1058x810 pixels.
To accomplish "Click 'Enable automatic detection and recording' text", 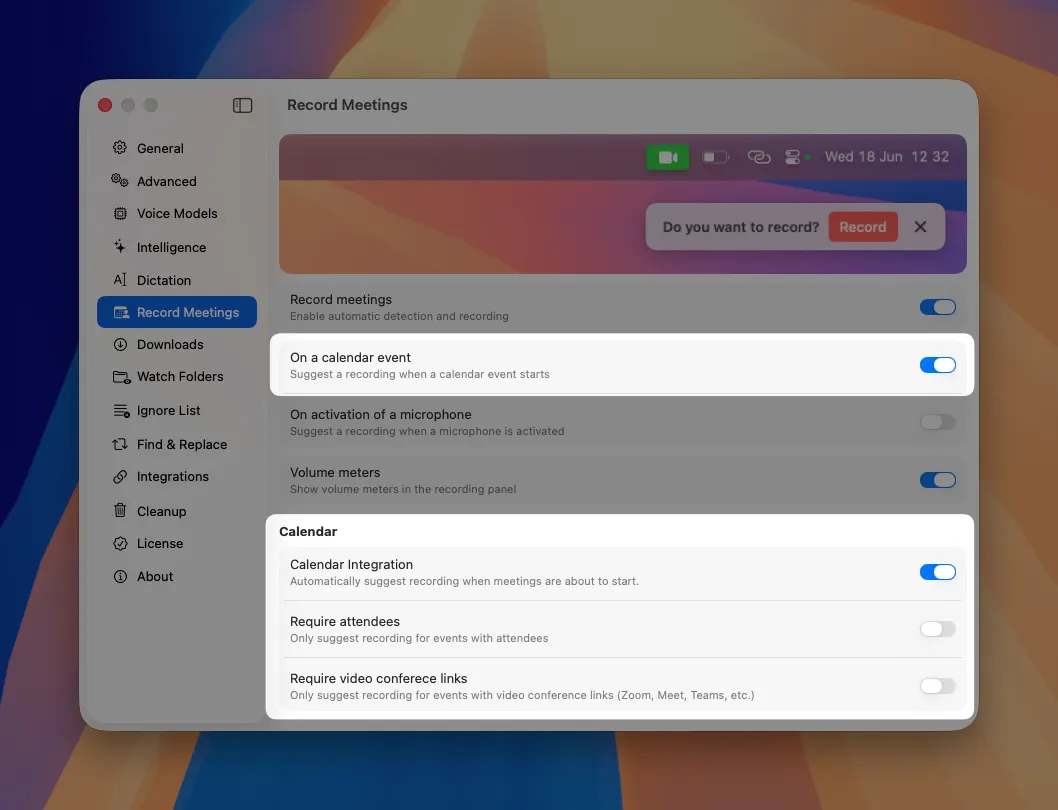I will tap(399, 316).
